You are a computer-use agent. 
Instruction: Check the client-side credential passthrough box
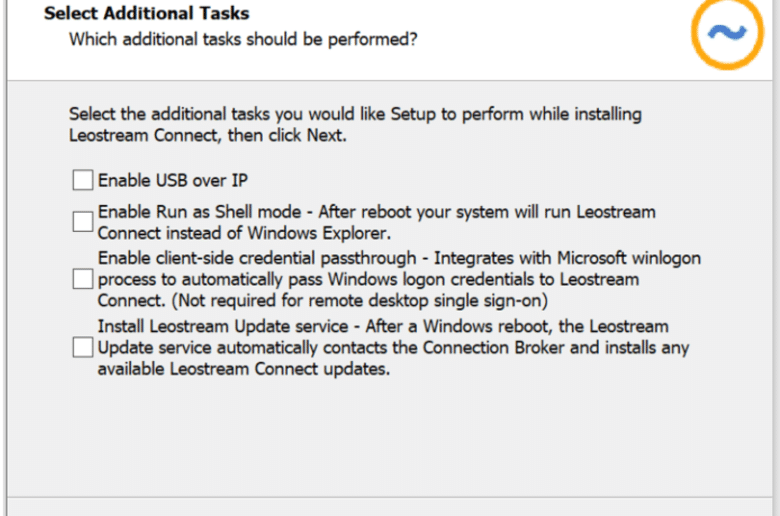click(x=83, y=279)
